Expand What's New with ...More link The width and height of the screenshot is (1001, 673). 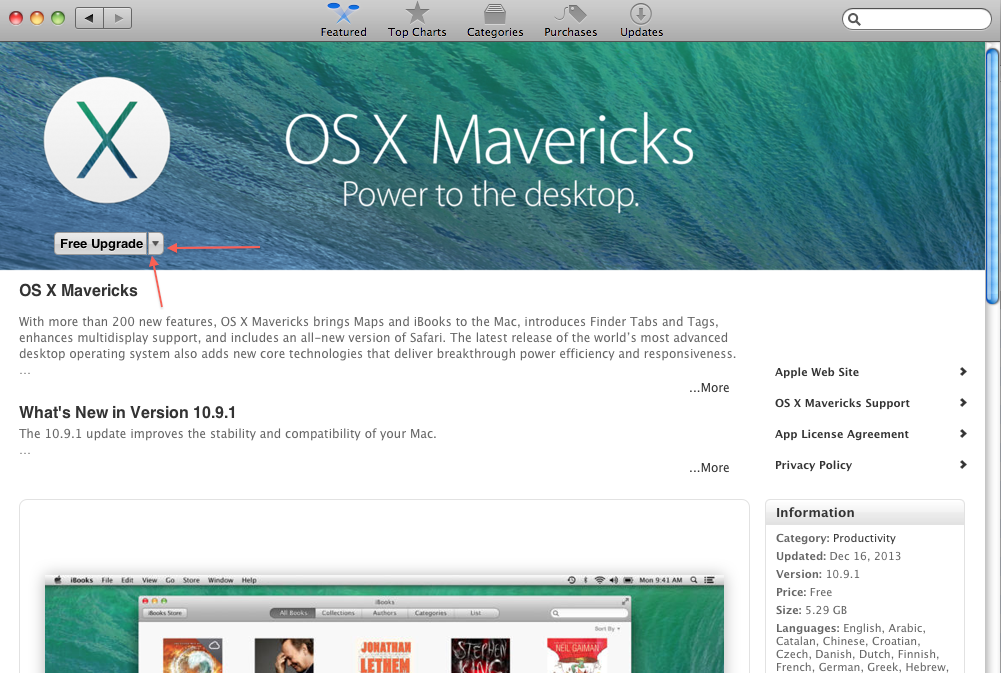(x=709, y=467)
